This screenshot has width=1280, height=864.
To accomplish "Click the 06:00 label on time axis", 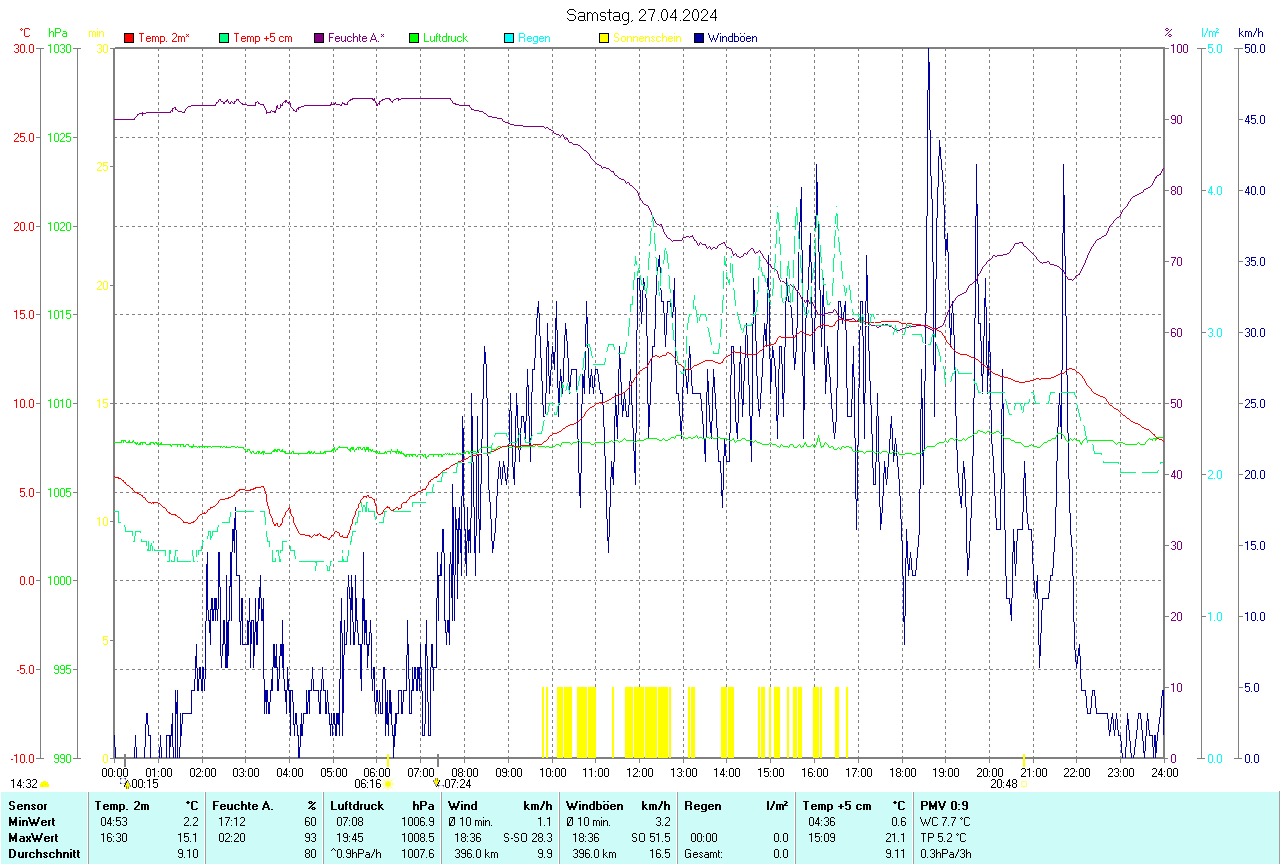I will (377, 772).
